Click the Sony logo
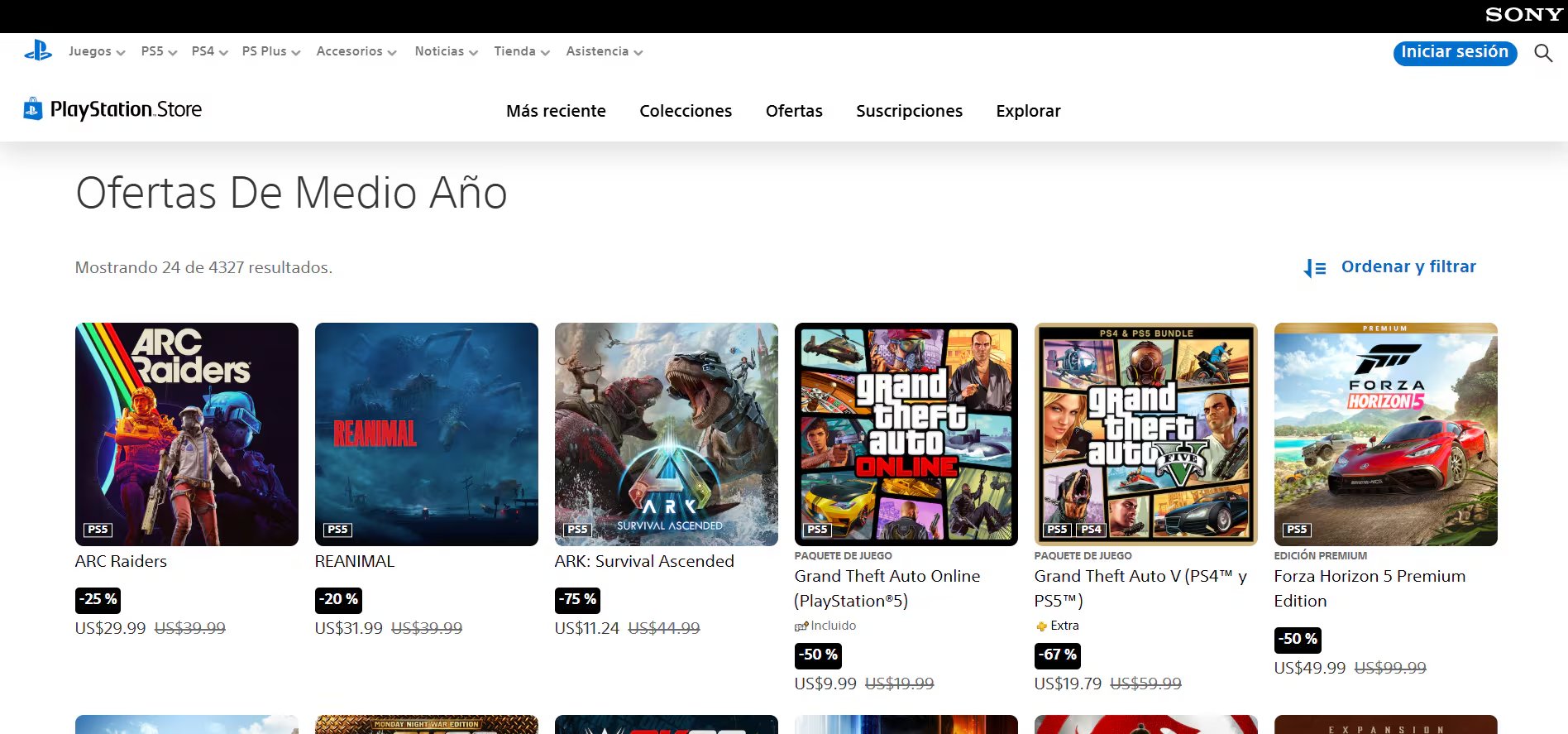The width and height of the screenshot is (1568, 734). [x=1523, y=15]
